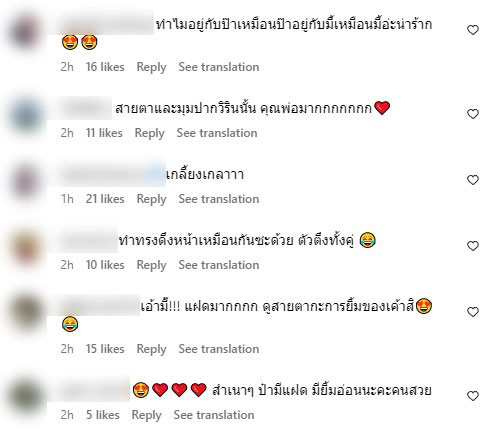This screenshot has height=433, width=487.
Task: See translation of the 11 likes comment
Action: coord(217,133)
